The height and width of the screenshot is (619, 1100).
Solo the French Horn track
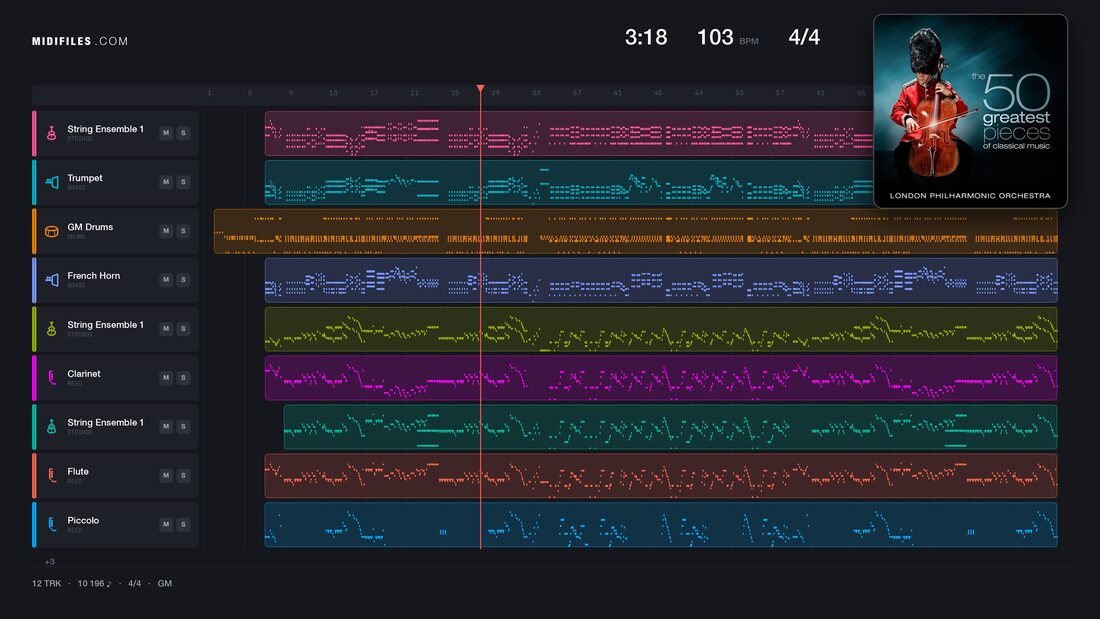[183, 279]
